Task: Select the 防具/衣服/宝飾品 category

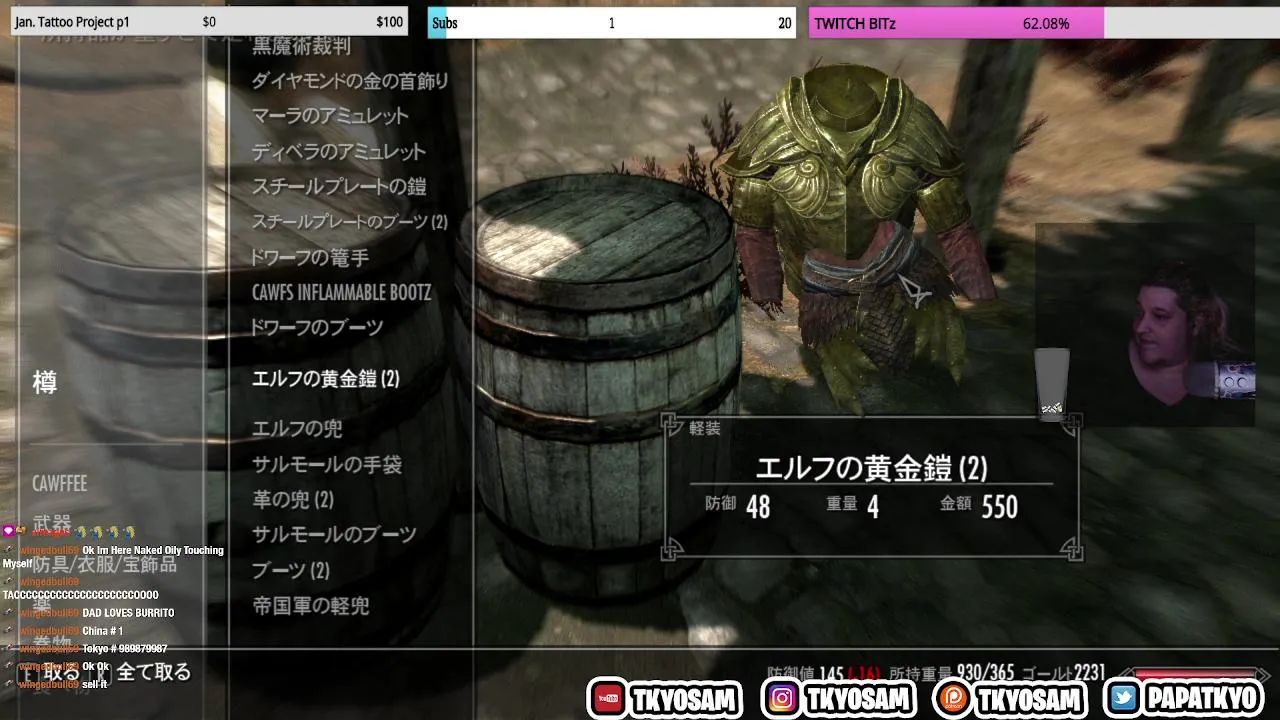Action: [104, 565]
